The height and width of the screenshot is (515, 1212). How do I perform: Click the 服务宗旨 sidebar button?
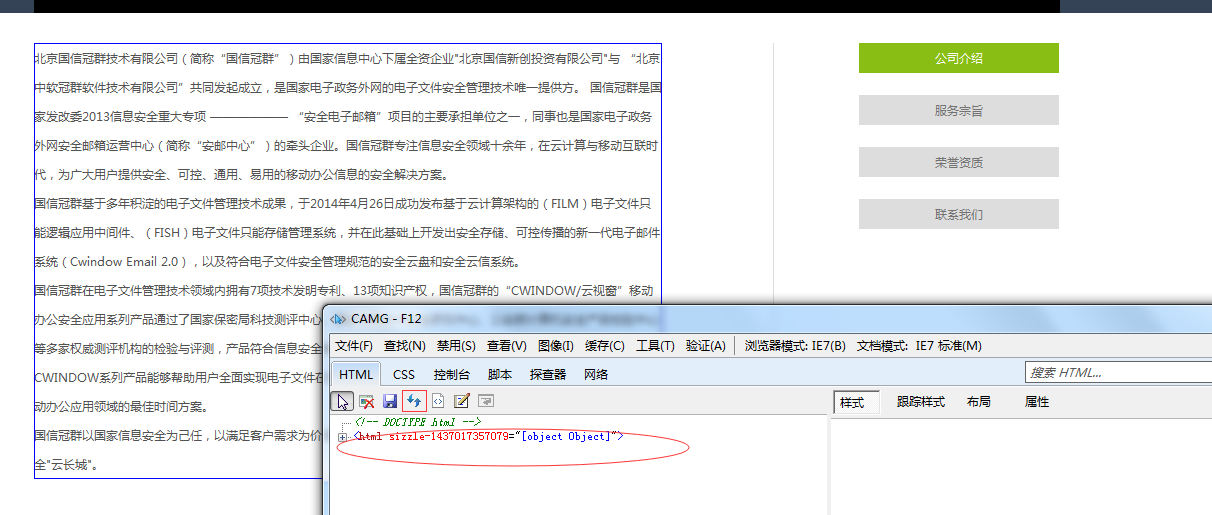(959, 110)
